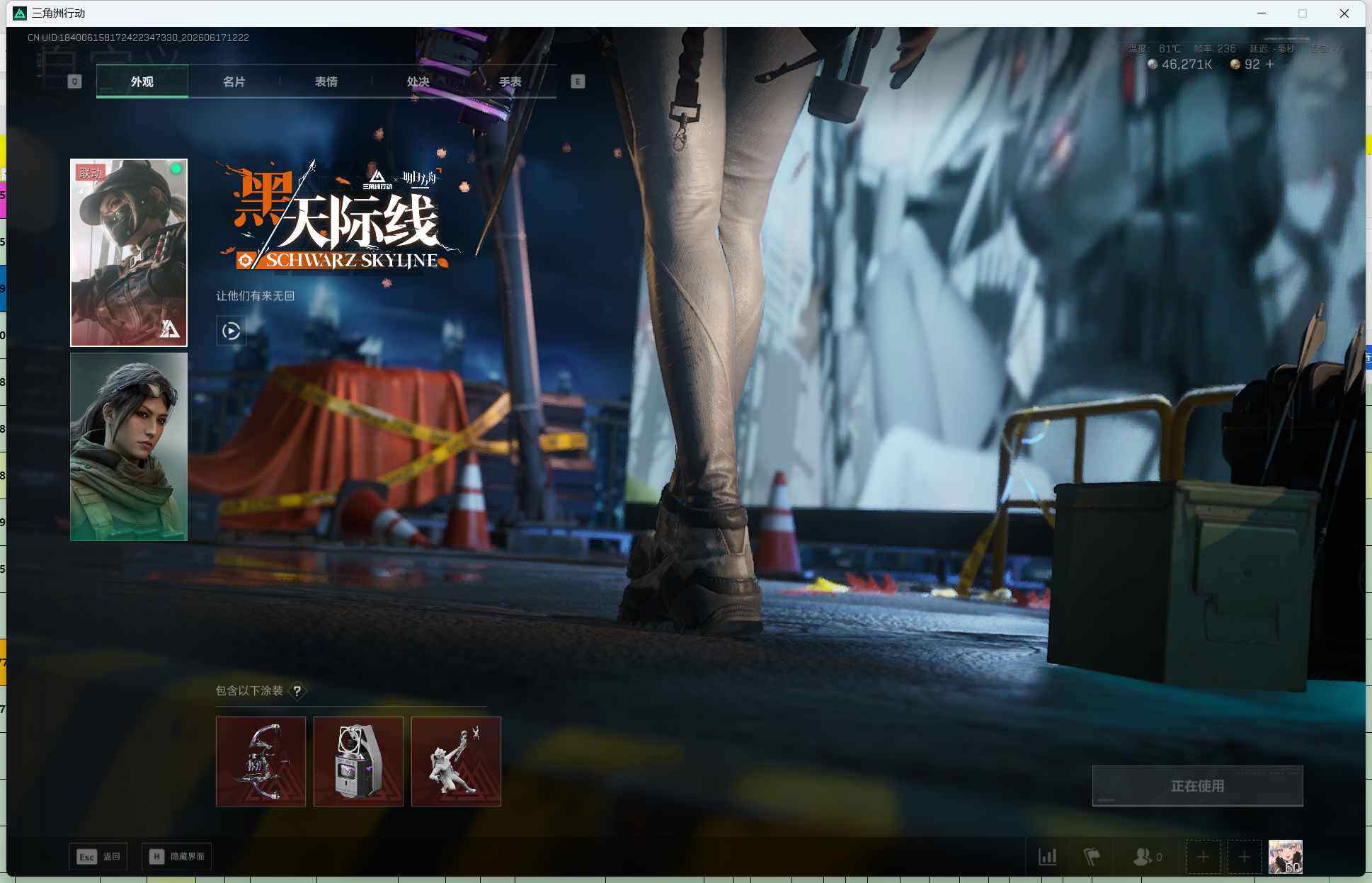Select the bow weapon skin tile
The image size is (1372, 883).
tap(261, 761)
